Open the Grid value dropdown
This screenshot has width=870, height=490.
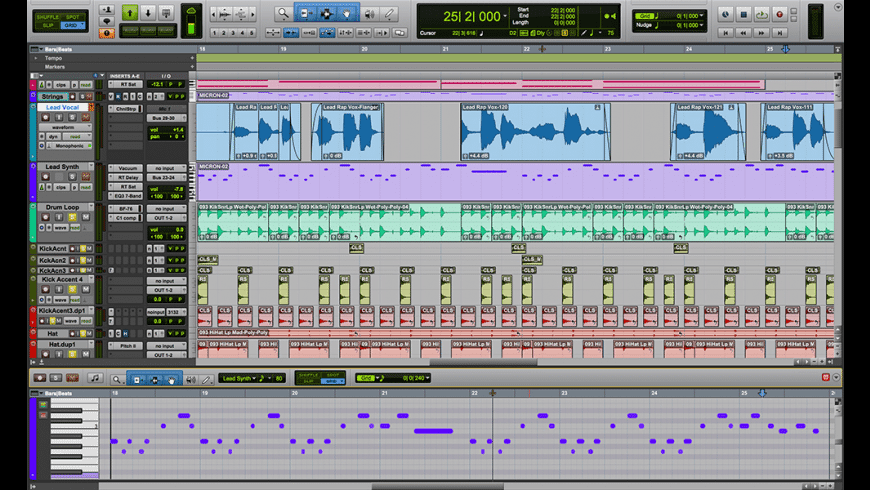[x=701, y=16]
